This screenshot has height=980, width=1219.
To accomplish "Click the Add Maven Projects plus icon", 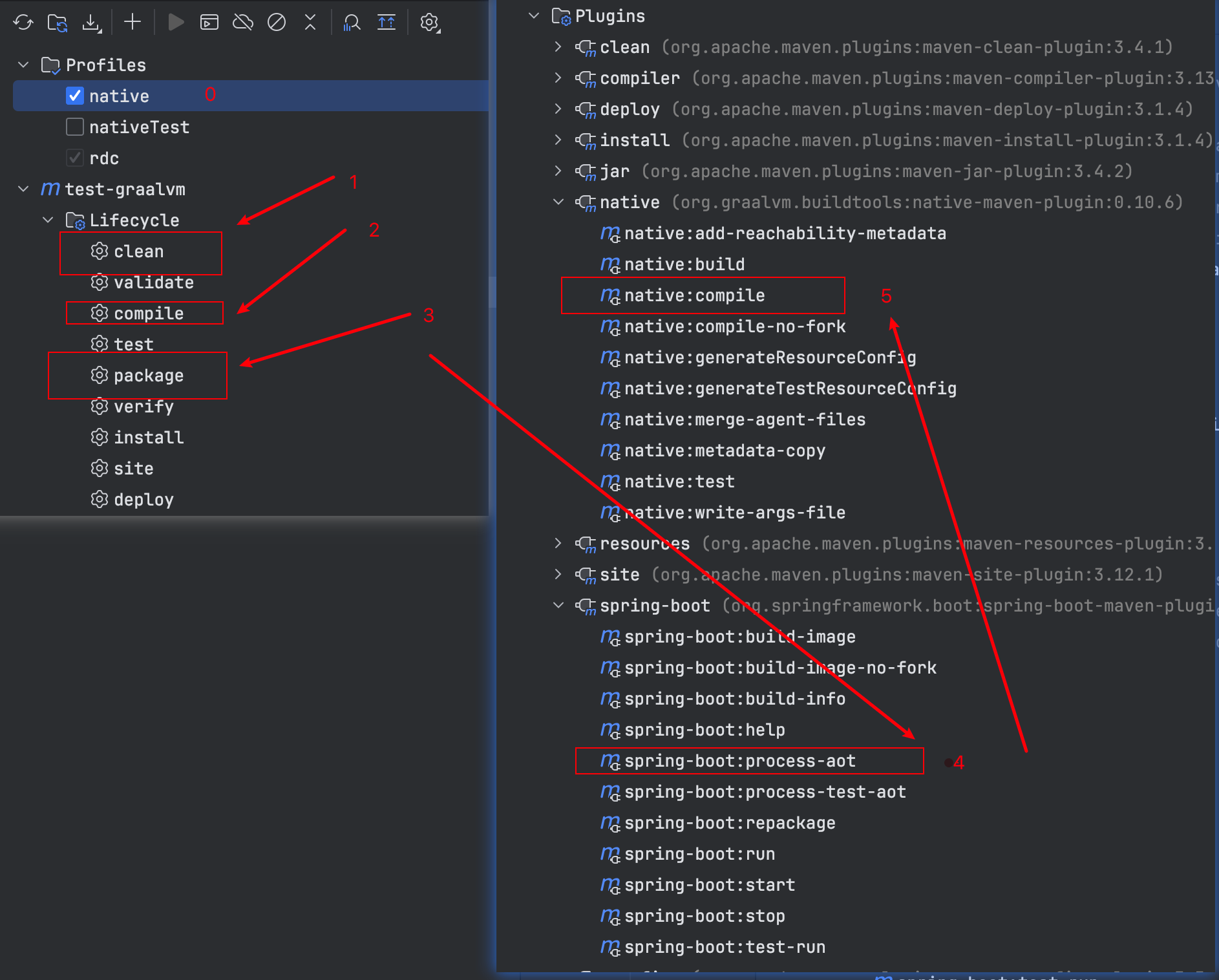I will [132, 23].
